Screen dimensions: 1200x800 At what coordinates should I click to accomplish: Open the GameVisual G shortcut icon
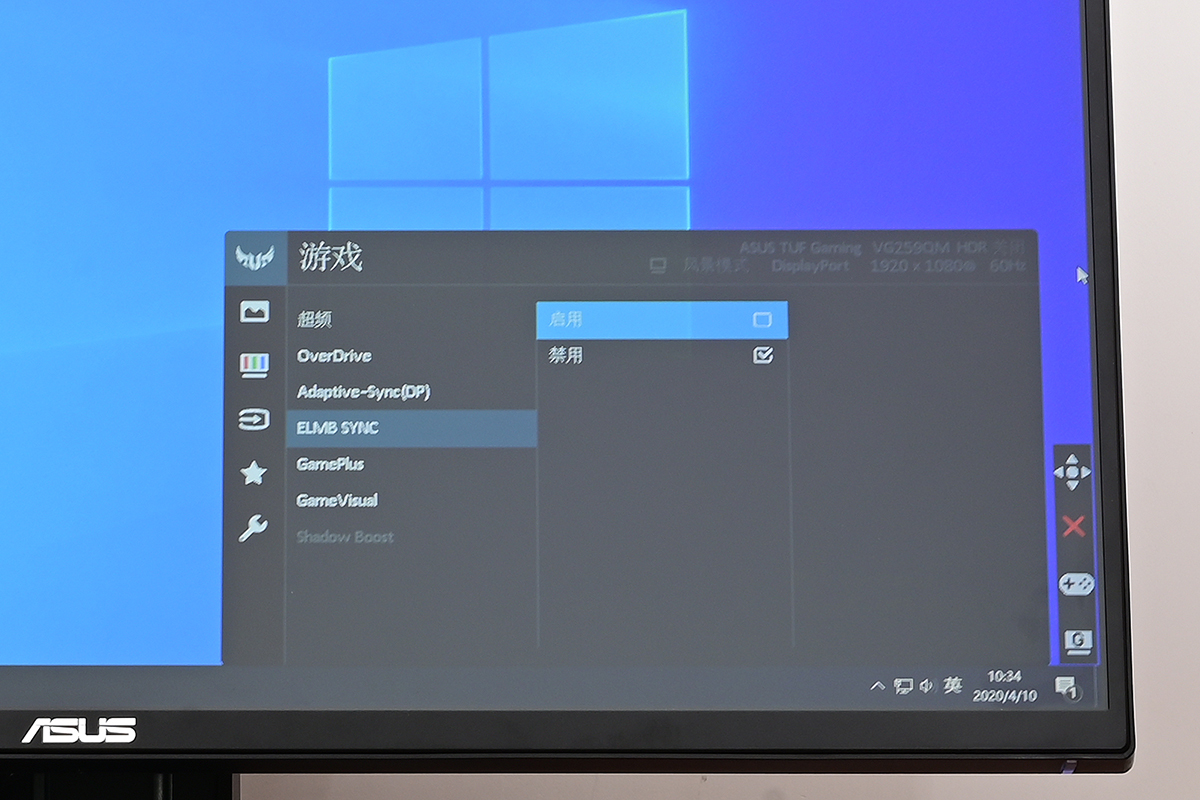pyautogui.click(x=1078, y=641)
